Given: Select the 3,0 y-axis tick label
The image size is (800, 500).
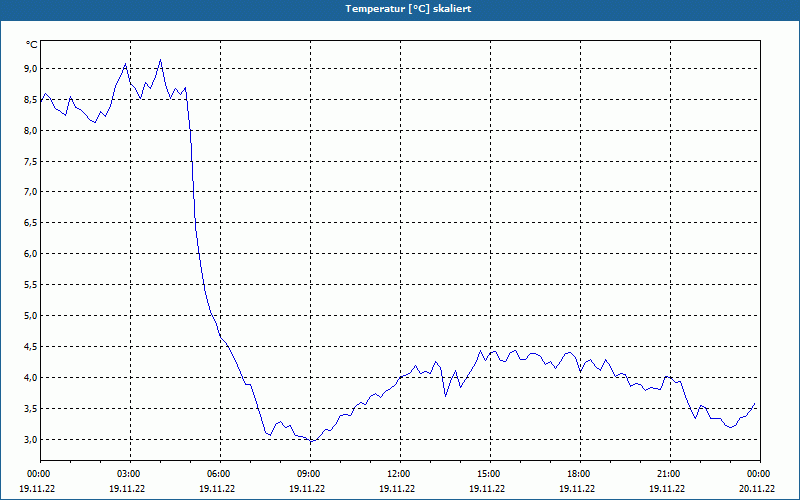Looking at the screenshot, I should pos(31,440).
